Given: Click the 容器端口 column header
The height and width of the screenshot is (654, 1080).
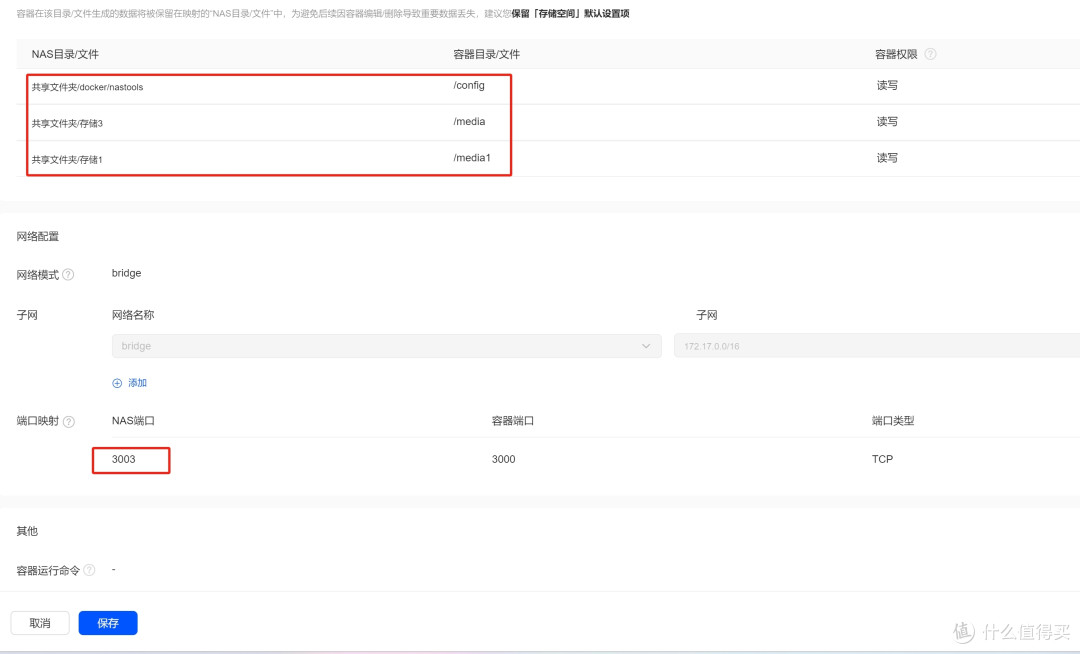Looking at the screenshot, I should pos(512,421).
